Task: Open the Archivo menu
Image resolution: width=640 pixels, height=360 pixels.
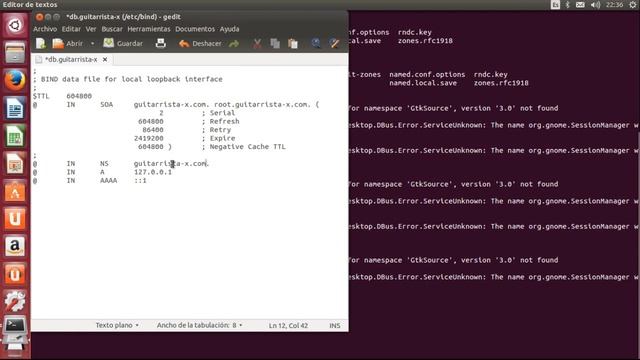Action: coord(45,29)
